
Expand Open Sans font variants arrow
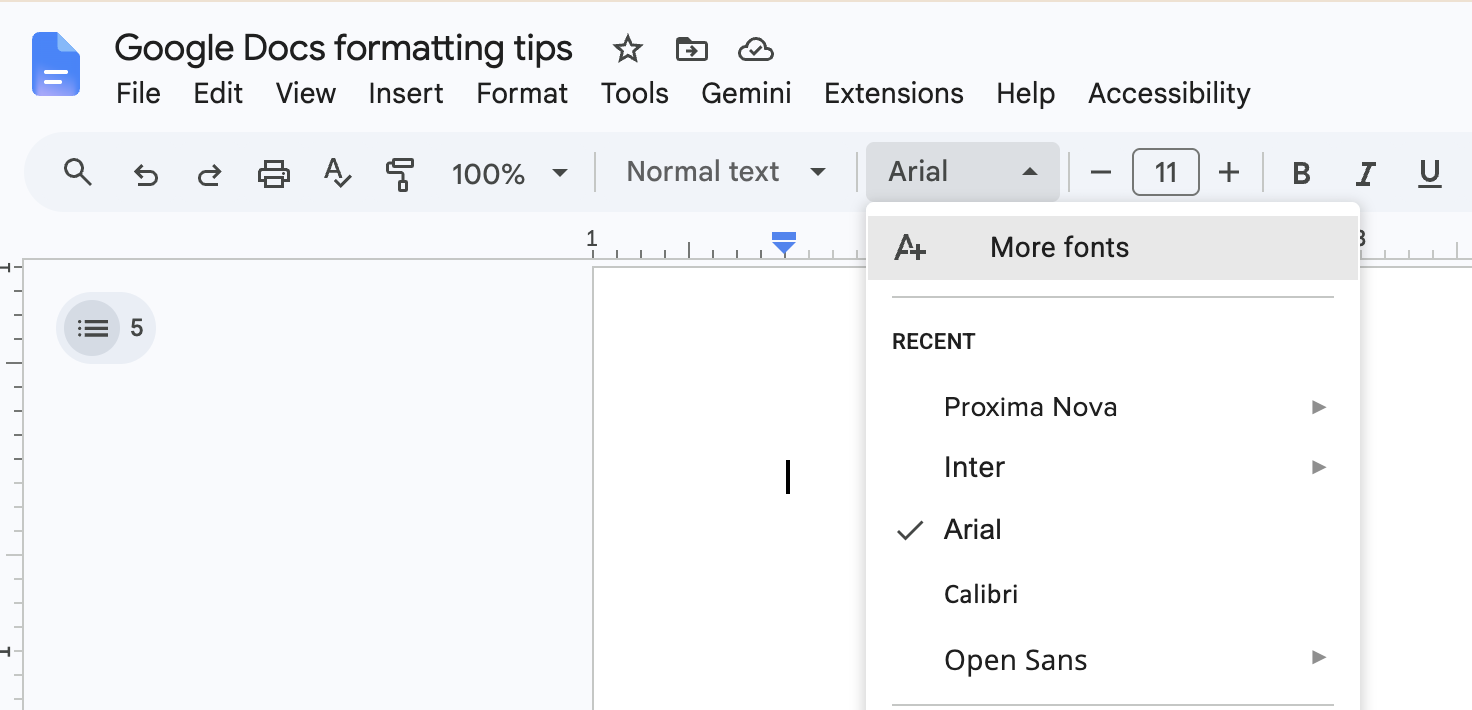click(1319, 658)
